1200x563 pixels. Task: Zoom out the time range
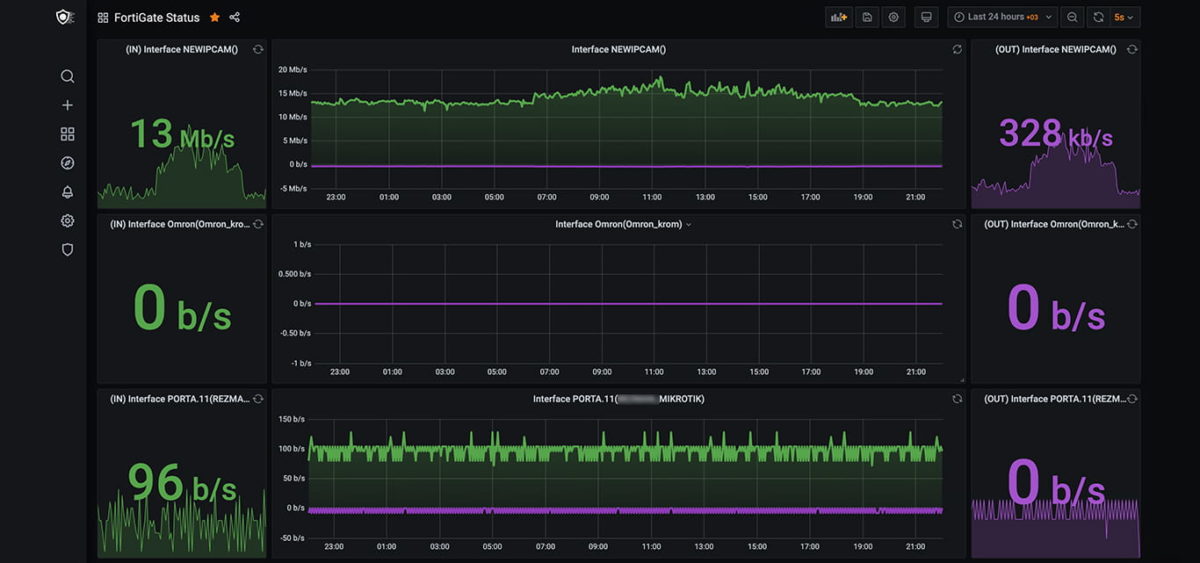pyautogui.click(x=1072, y=17)
